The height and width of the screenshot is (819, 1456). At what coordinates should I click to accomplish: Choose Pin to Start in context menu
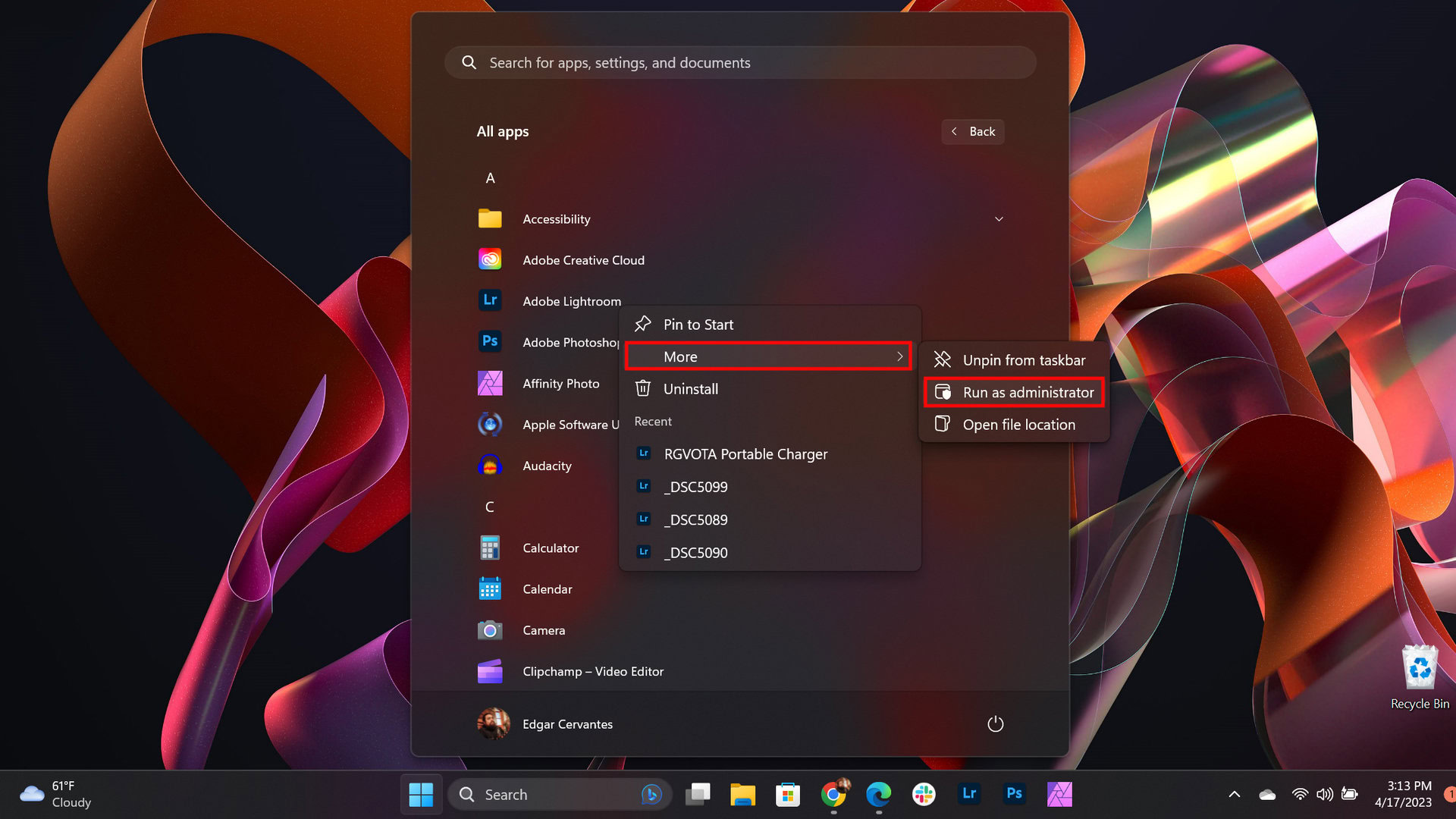[698, 325]
